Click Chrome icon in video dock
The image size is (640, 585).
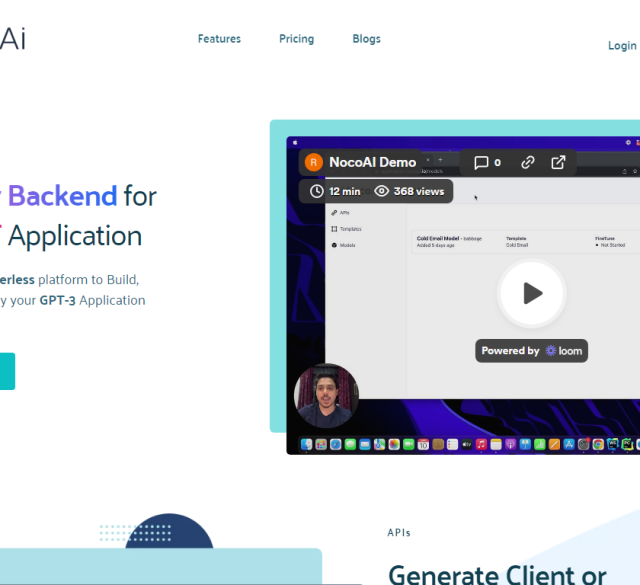pyautogui.click(x=598, y=445)
